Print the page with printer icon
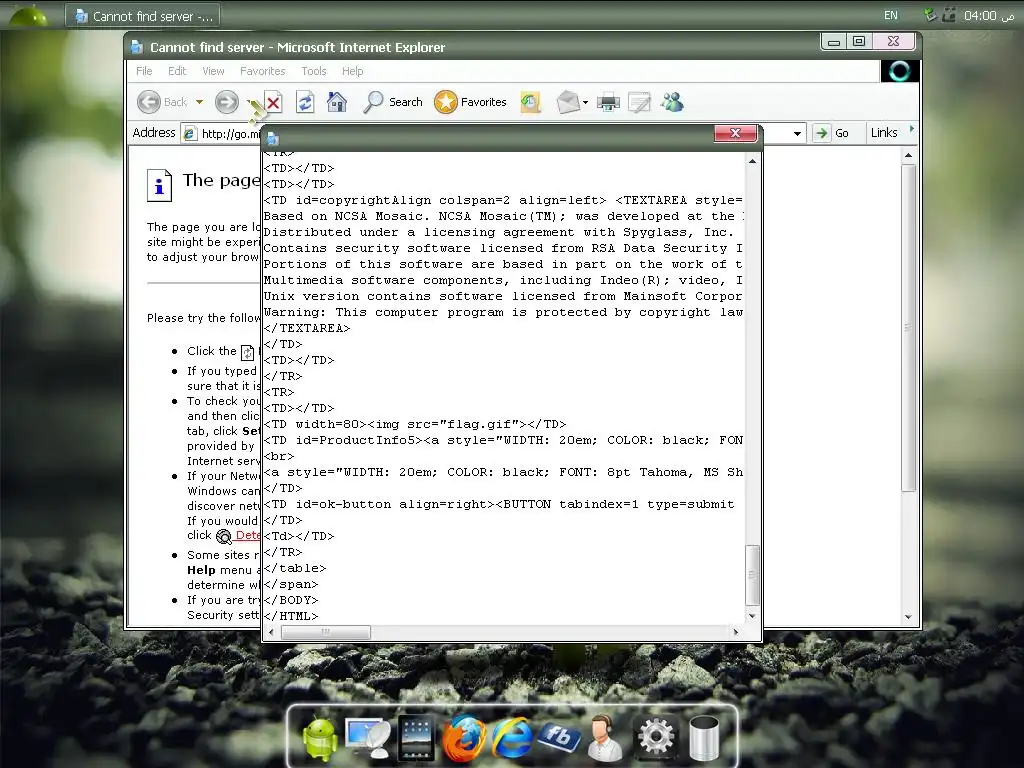Screen dimensions: 1024x768 tap(608, 102)
